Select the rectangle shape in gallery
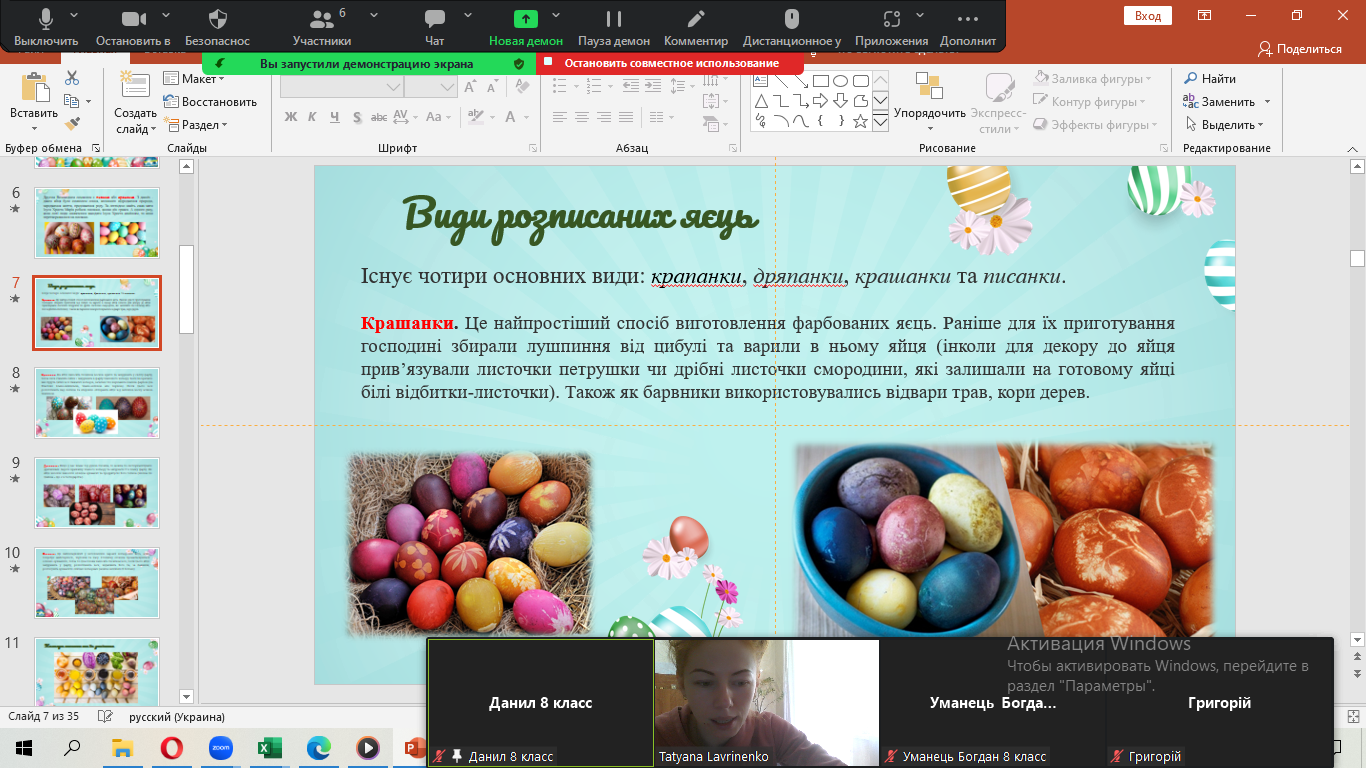 tap(820, 81)
